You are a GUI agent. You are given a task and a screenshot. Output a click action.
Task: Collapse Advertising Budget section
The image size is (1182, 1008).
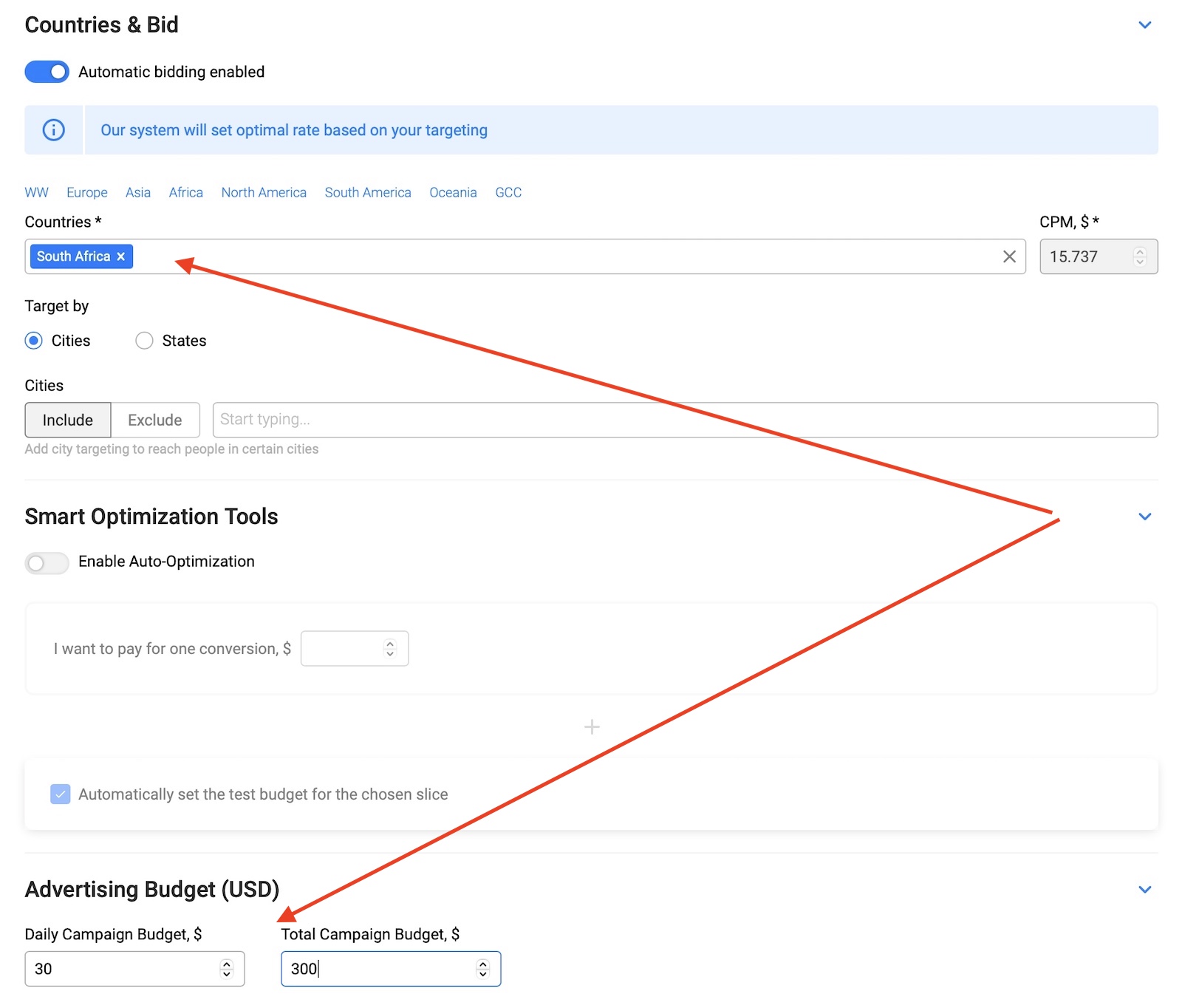coord(1145,890)
